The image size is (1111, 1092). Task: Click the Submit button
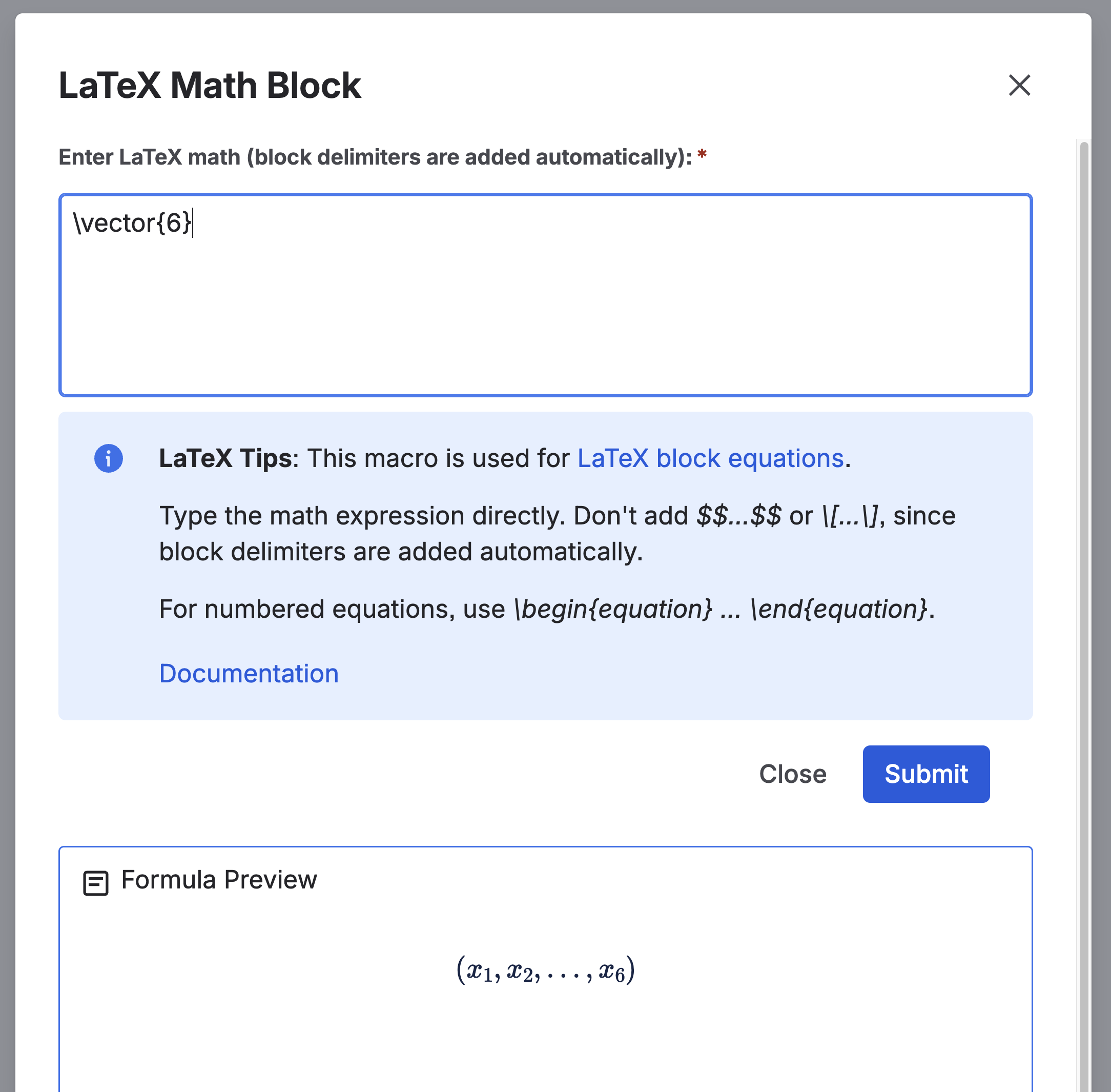click(x=926, y=774)
